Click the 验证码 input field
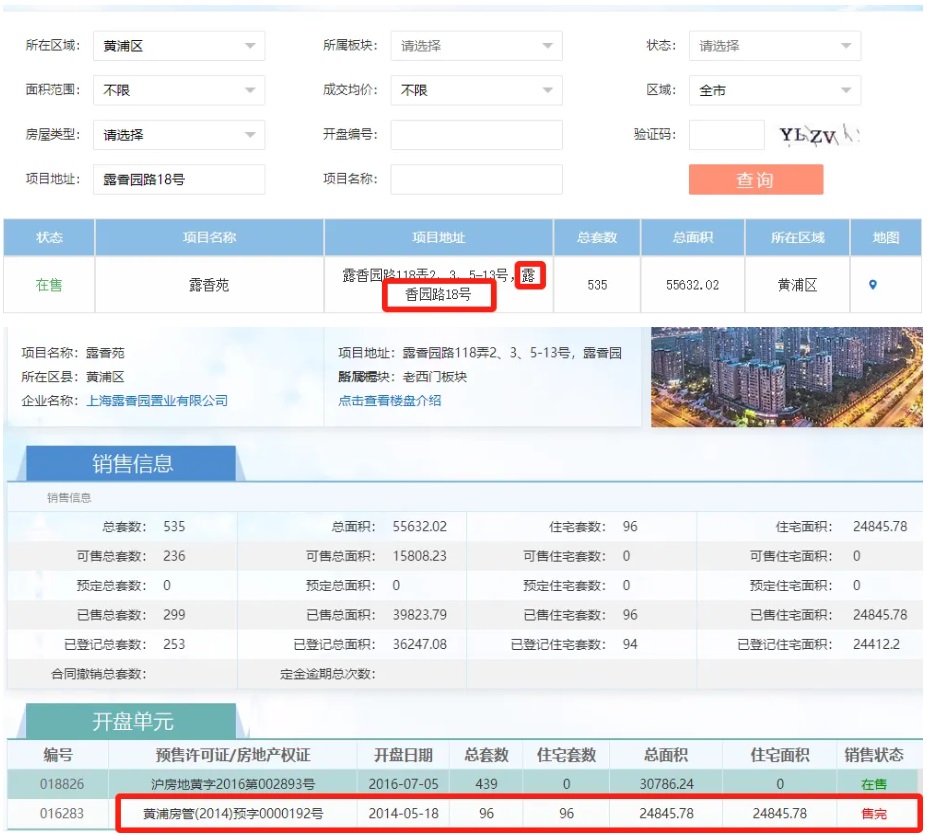Image resolution: width=927 pixels, height=836 pixels. [726, 135]
